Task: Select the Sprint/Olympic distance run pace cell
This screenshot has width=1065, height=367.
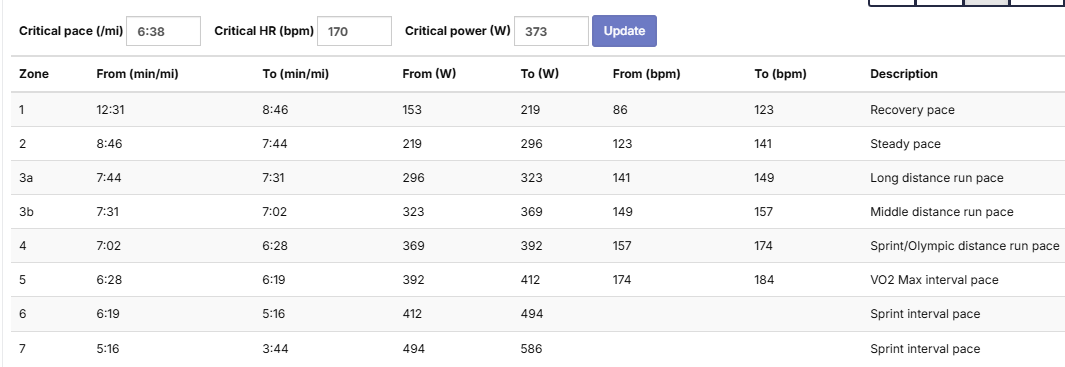Action: click(x=964, y=245)
